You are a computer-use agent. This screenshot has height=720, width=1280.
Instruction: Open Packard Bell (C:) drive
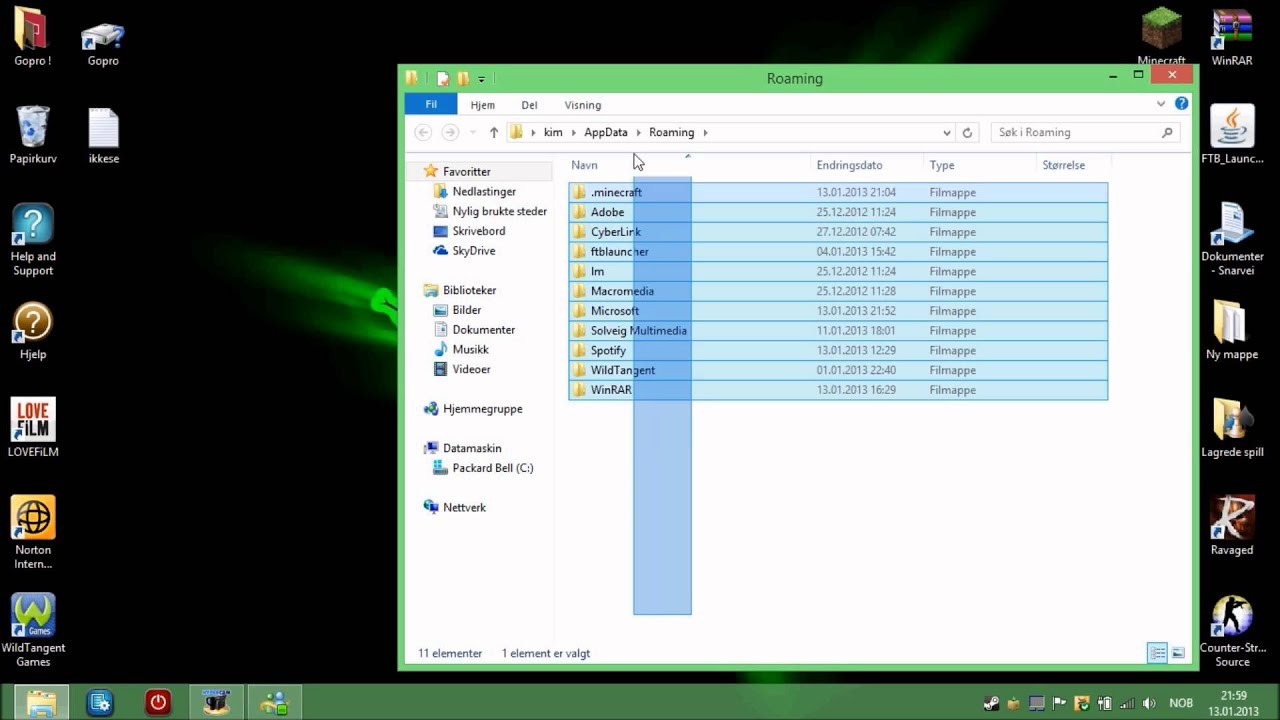tap(492, 468)
